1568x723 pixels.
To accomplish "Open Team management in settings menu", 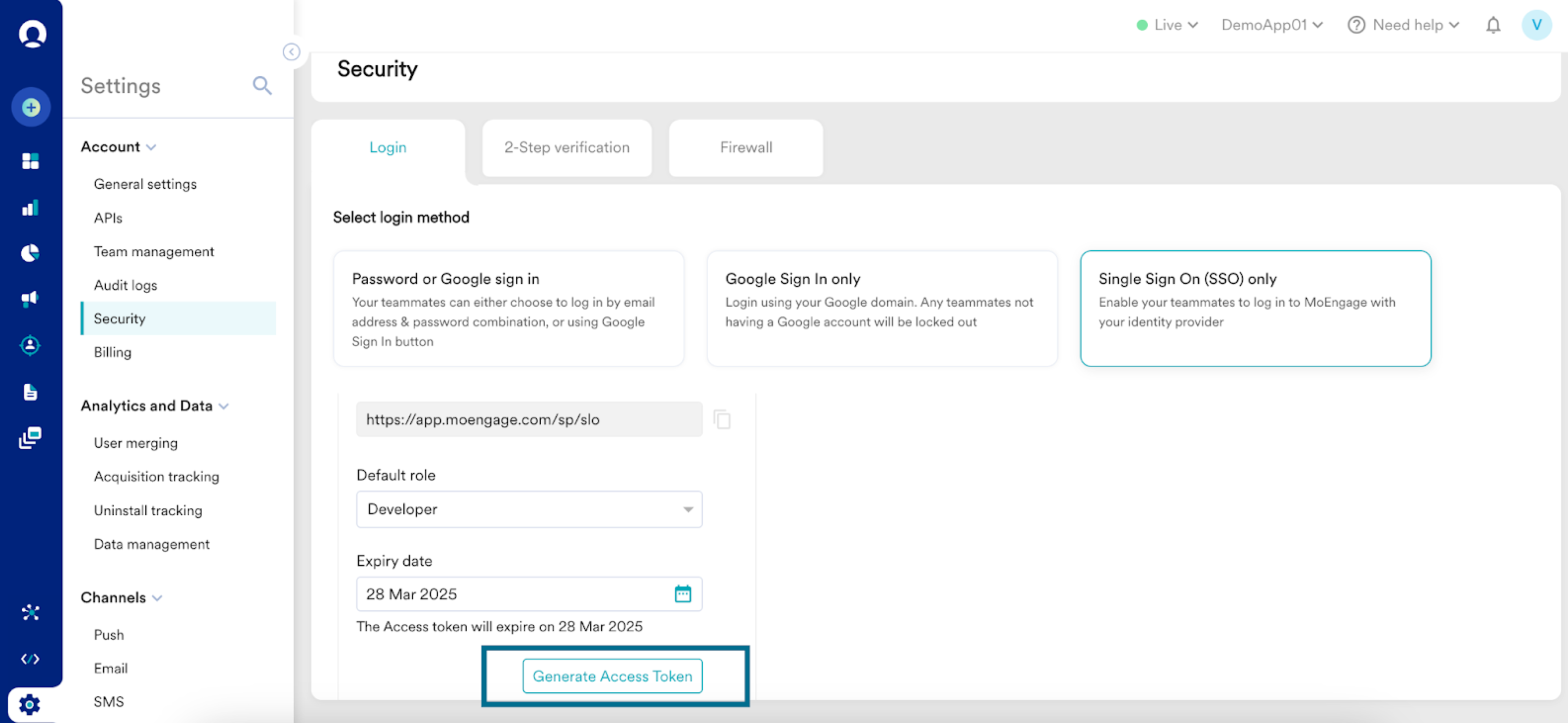I will coord(153,252).
